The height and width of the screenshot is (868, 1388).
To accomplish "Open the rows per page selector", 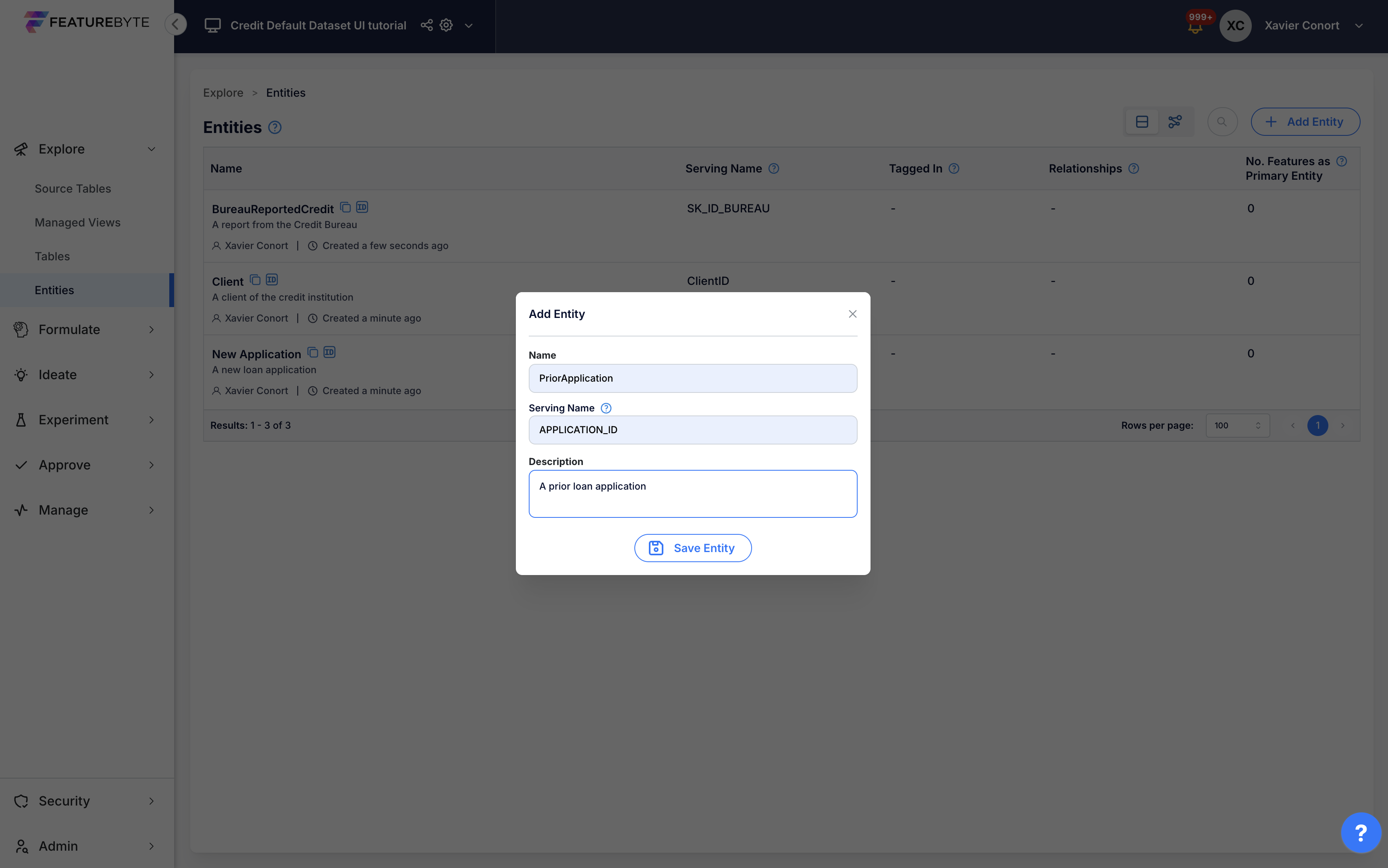I will coord(1237,426).
